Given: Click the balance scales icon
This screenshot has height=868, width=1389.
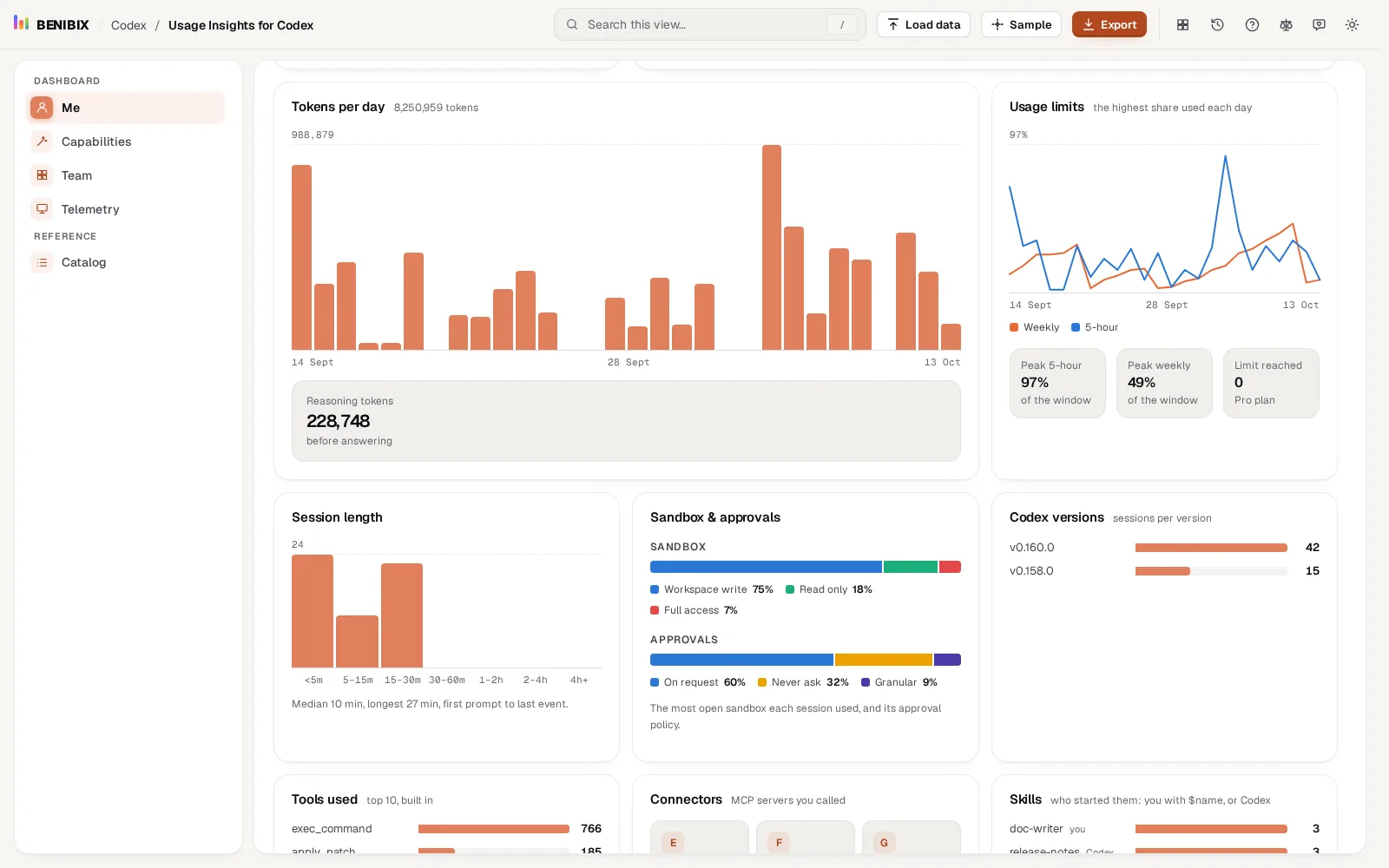Looking at the screenshot, I should click(1286, 25).
